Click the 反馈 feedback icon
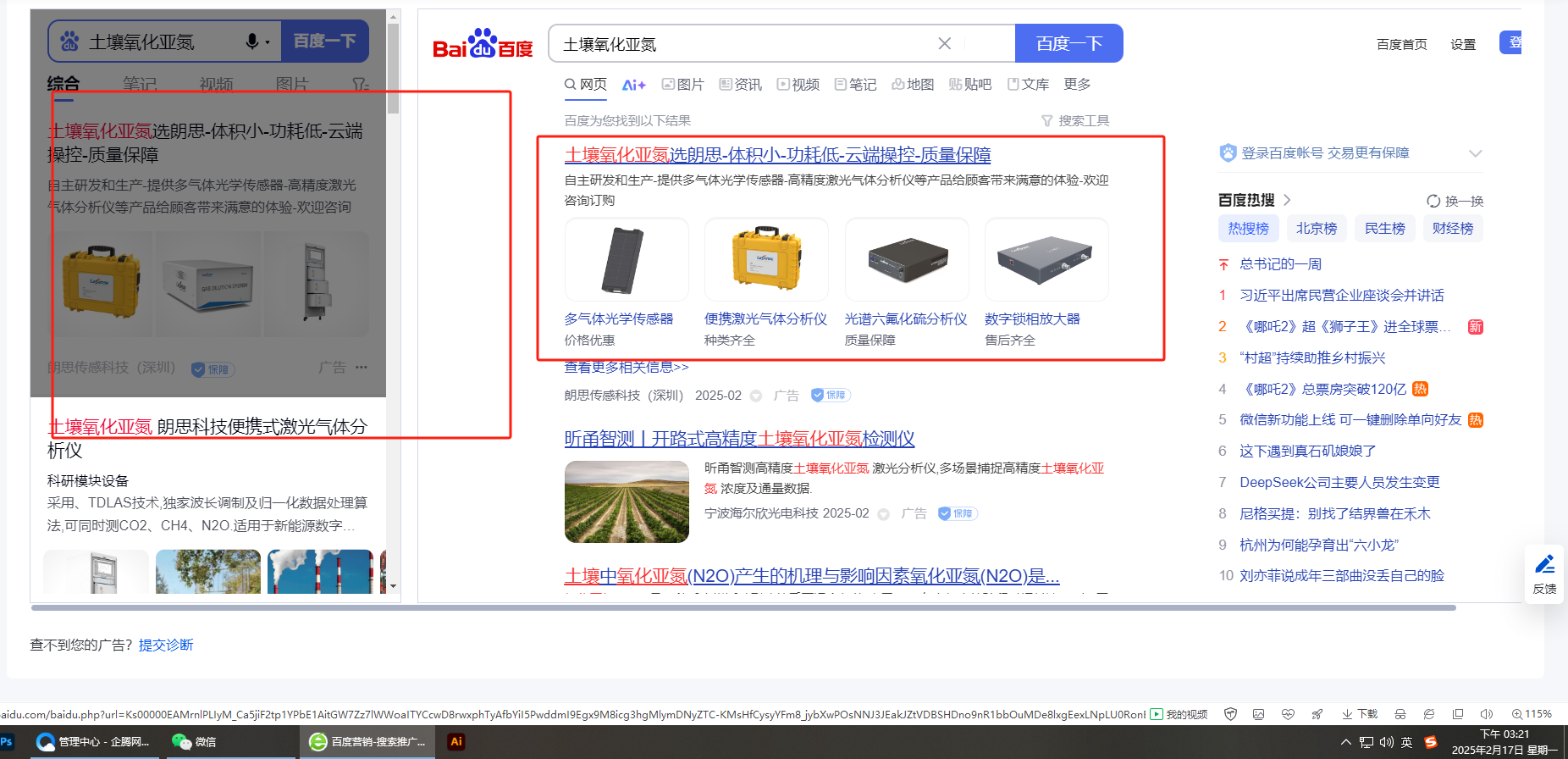 point(1544,573)
